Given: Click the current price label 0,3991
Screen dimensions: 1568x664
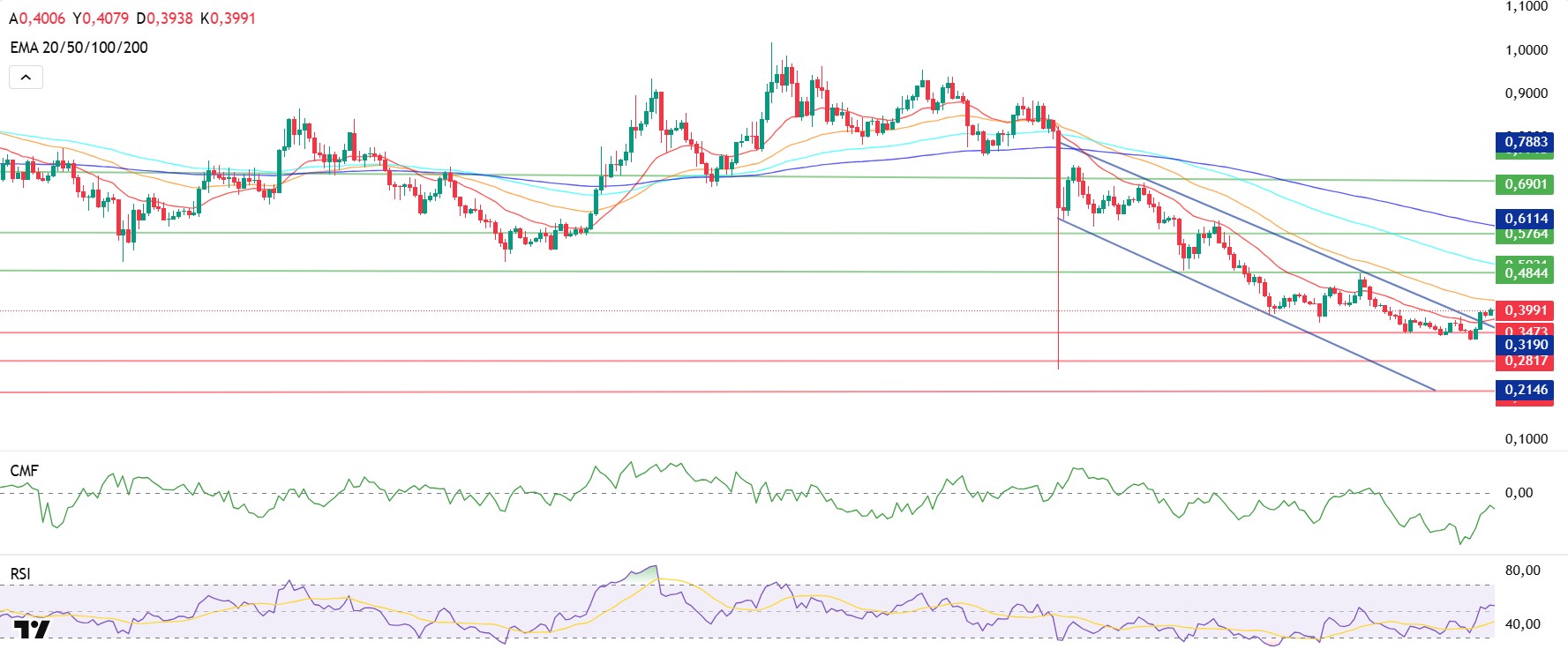Looking at the screenshot, I should coord(1526,310).
